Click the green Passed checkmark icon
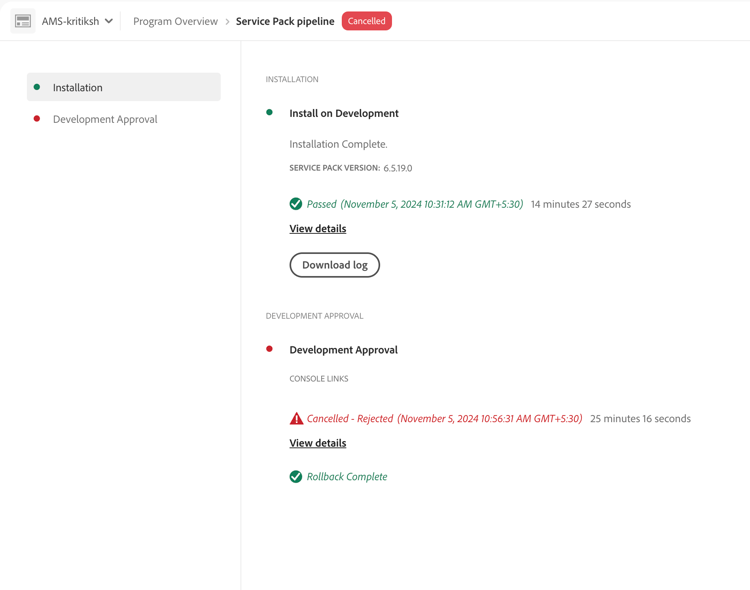750x590 pixels. pyautogui.click(x=296, y=204)
